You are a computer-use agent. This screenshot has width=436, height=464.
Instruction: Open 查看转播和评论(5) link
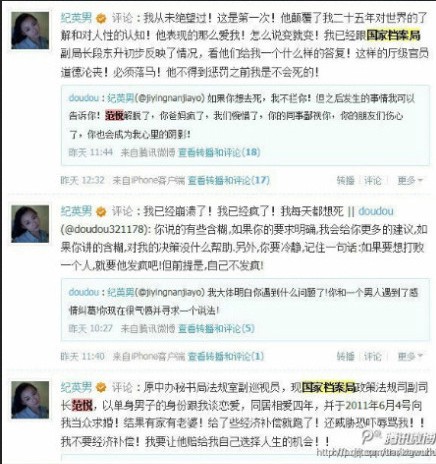pos(216,329)
